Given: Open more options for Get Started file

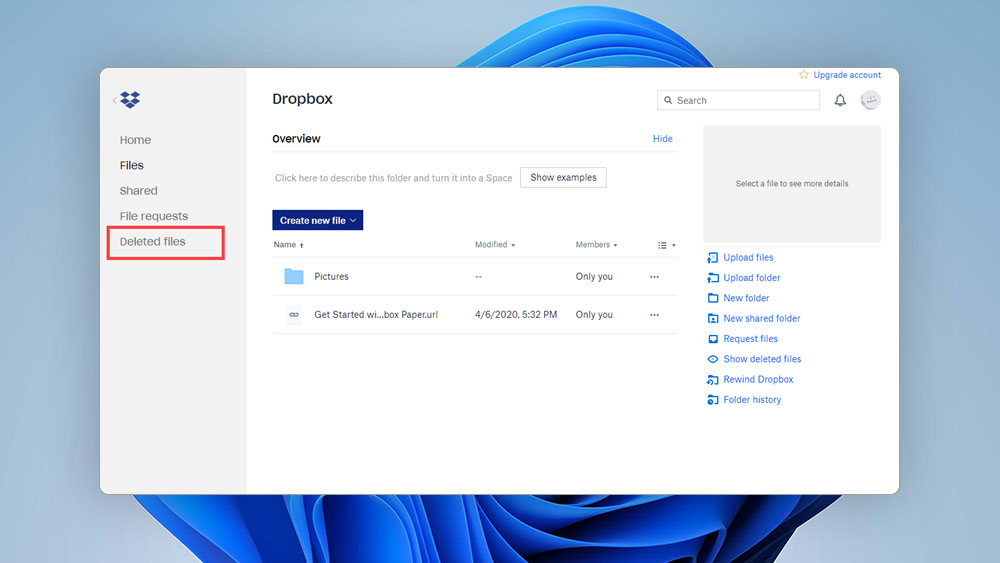Looking at the screenshot, I should pos(654,315).
